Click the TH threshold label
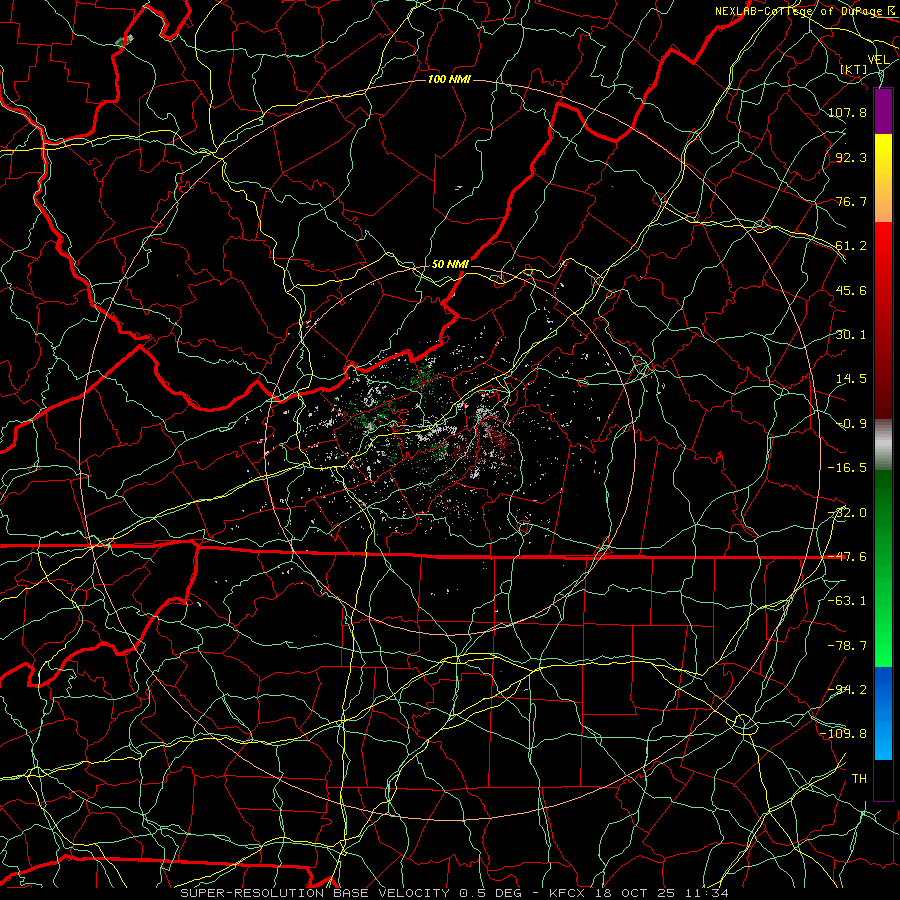The width and height of the screenshot is (900, 900). coord(859,779)
